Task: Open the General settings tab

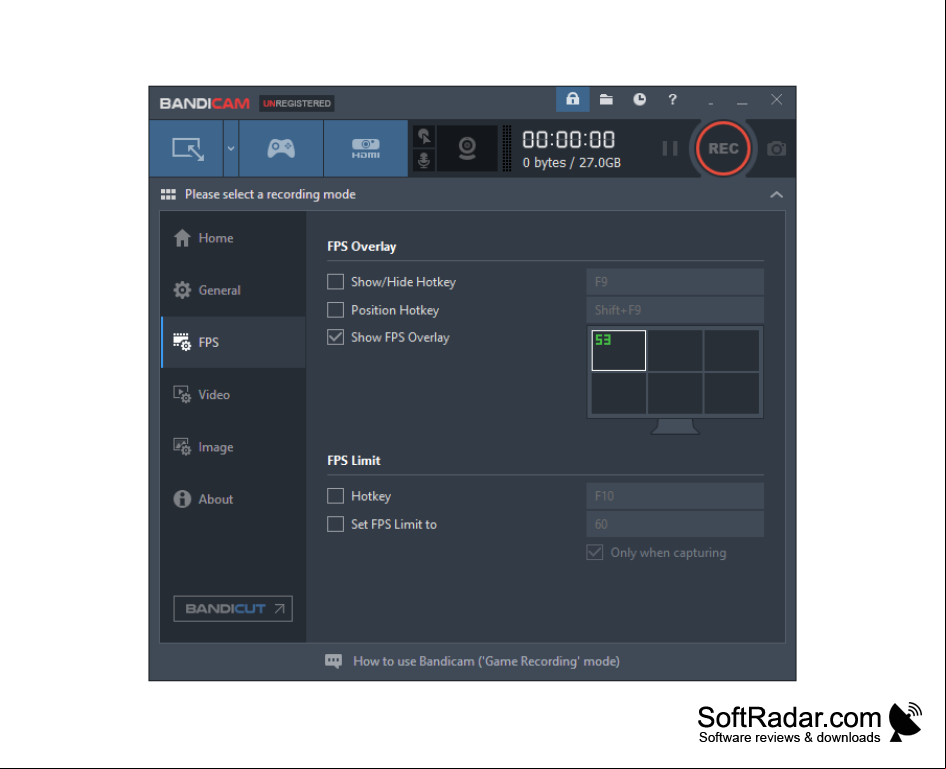Action: pyautogui.click(x=233, y=290)
